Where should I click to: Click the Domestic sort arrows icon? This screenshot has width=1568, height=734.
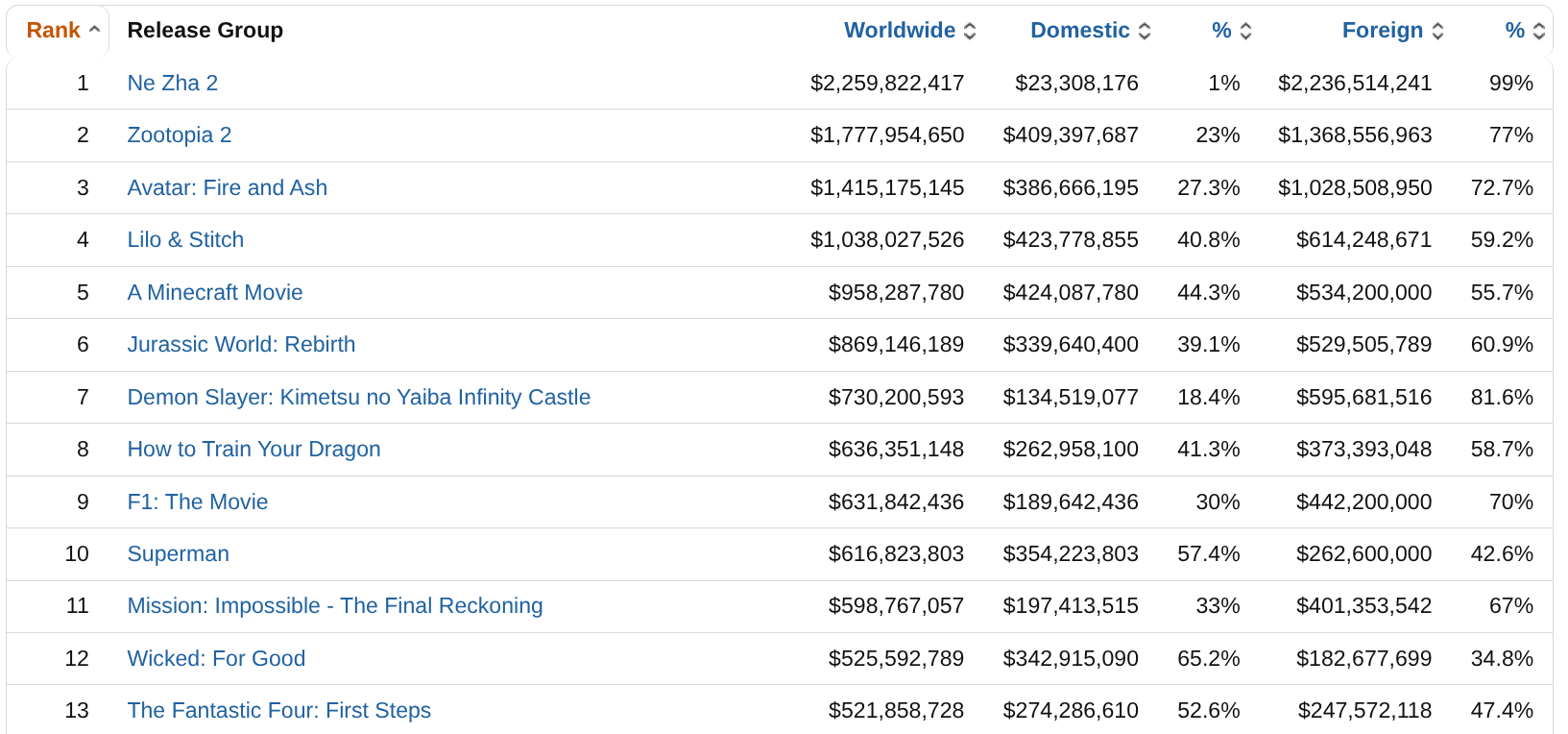point(1145,31)
